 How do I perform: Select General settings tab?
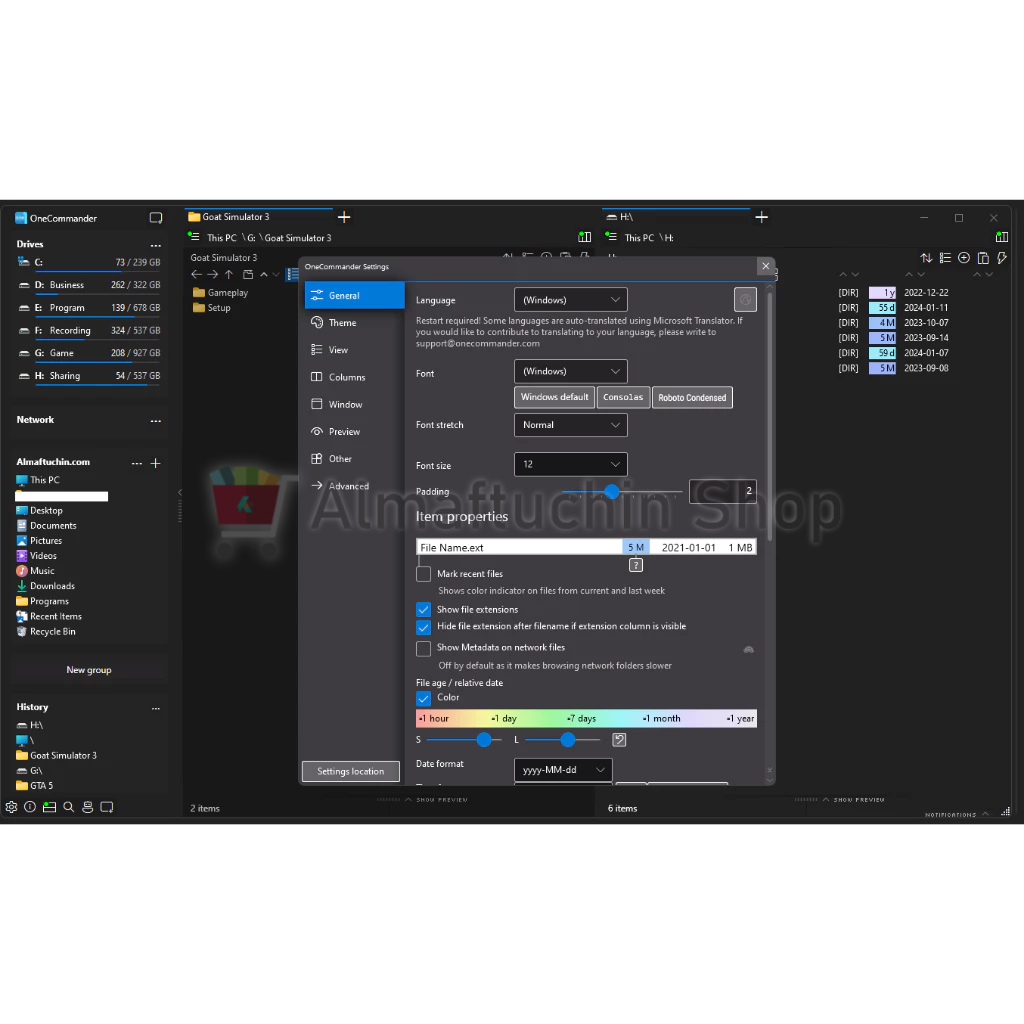(355, 295)
